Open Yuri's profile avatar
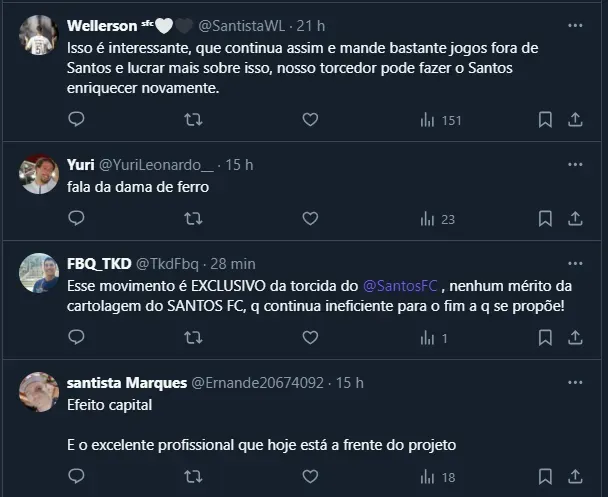This screenshot has height=497, width=608. 39,174
